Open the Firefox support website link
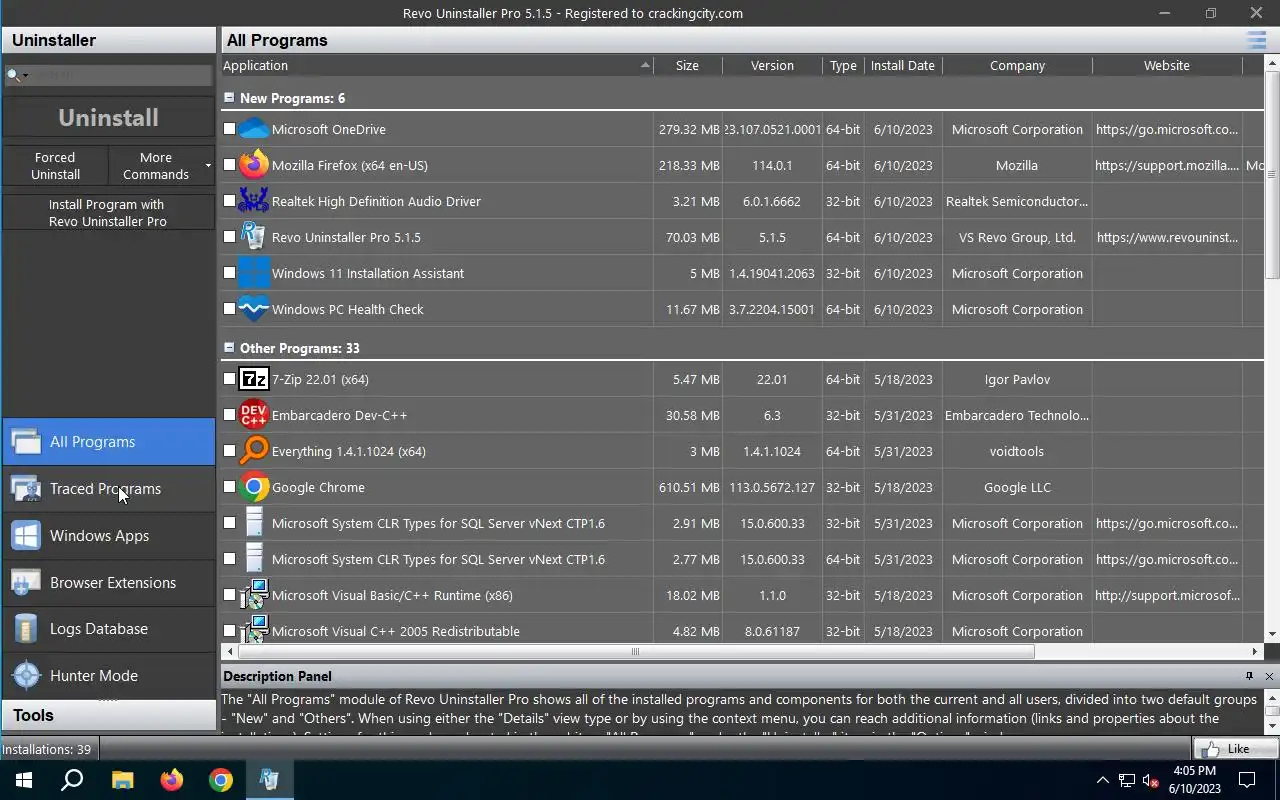Viewport: 1280px width, 800px height. (x=1167, y=165)
